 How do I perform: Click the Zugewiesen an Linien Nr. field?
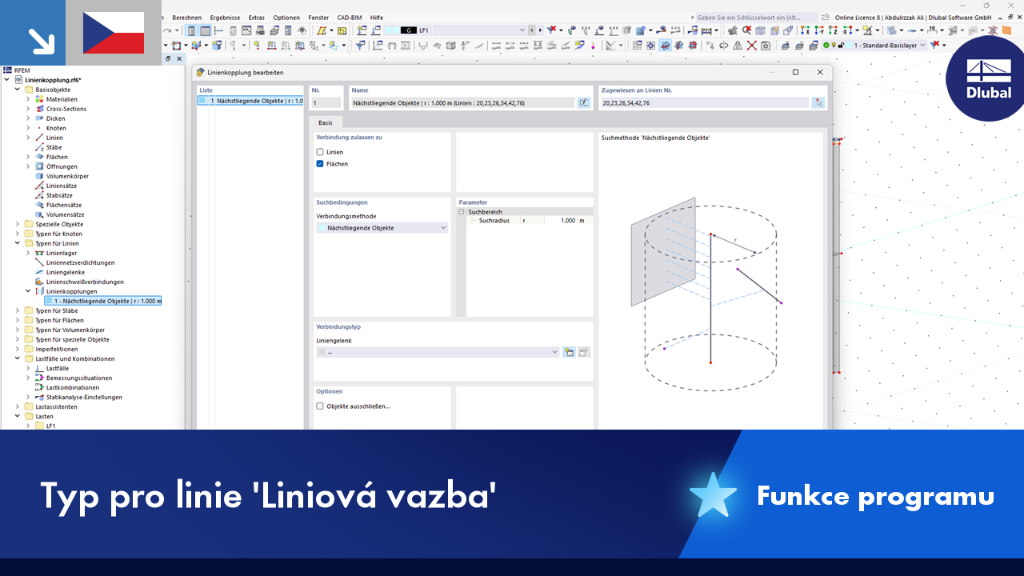point(705,103)
